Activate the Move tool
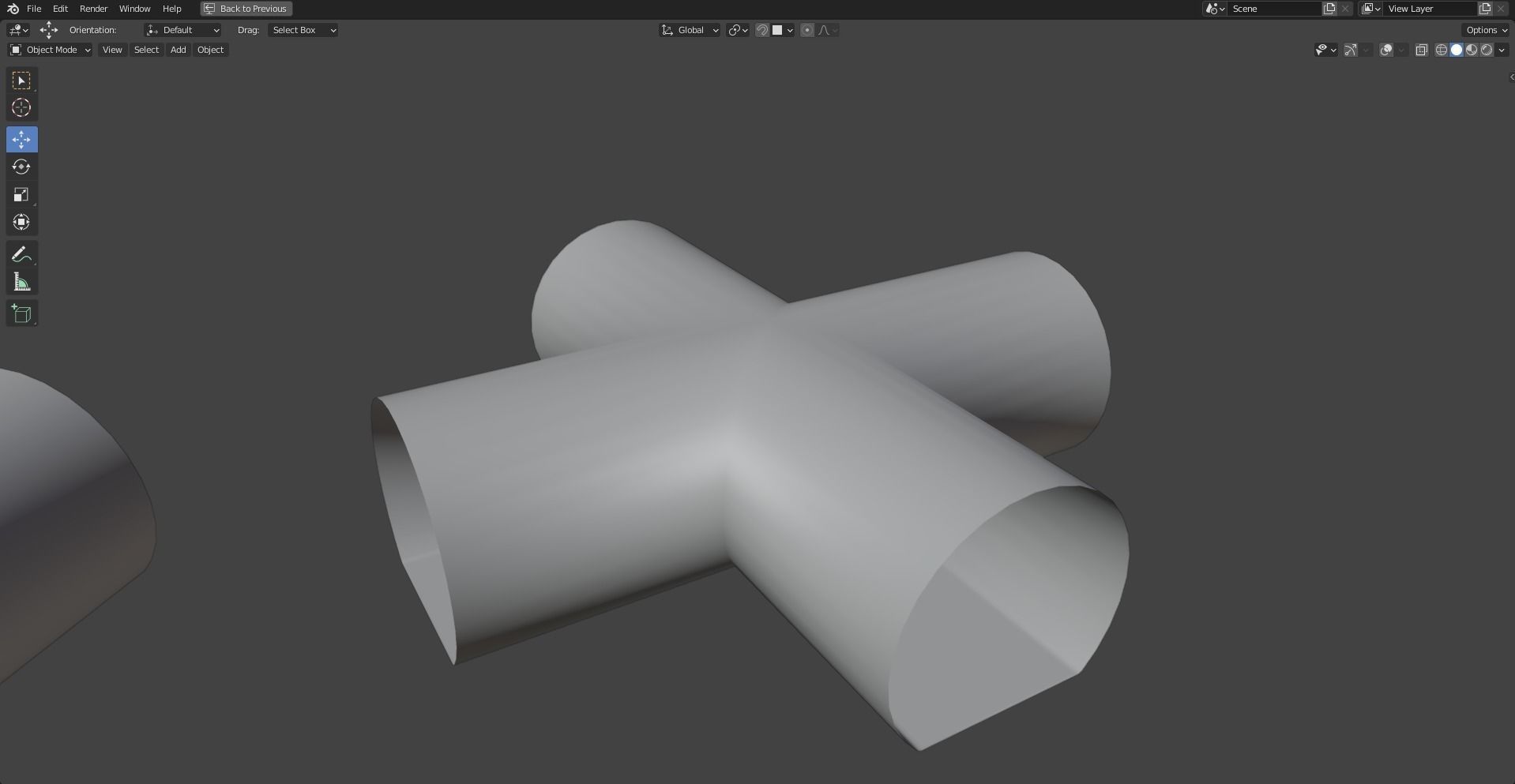The width and height of the screenshot is (1515, 784). point(21,140)
